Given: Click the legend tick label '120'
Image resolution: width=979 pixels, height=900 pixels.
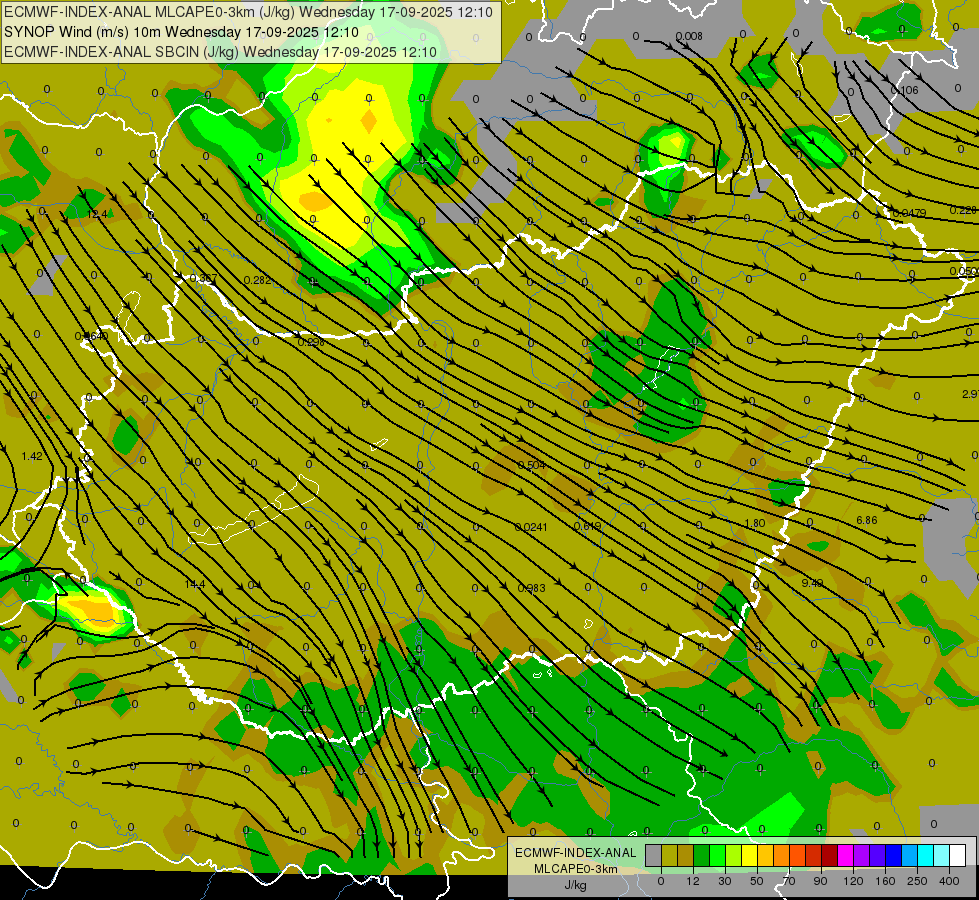Looking at the screenshot, I should click(854, 881).
